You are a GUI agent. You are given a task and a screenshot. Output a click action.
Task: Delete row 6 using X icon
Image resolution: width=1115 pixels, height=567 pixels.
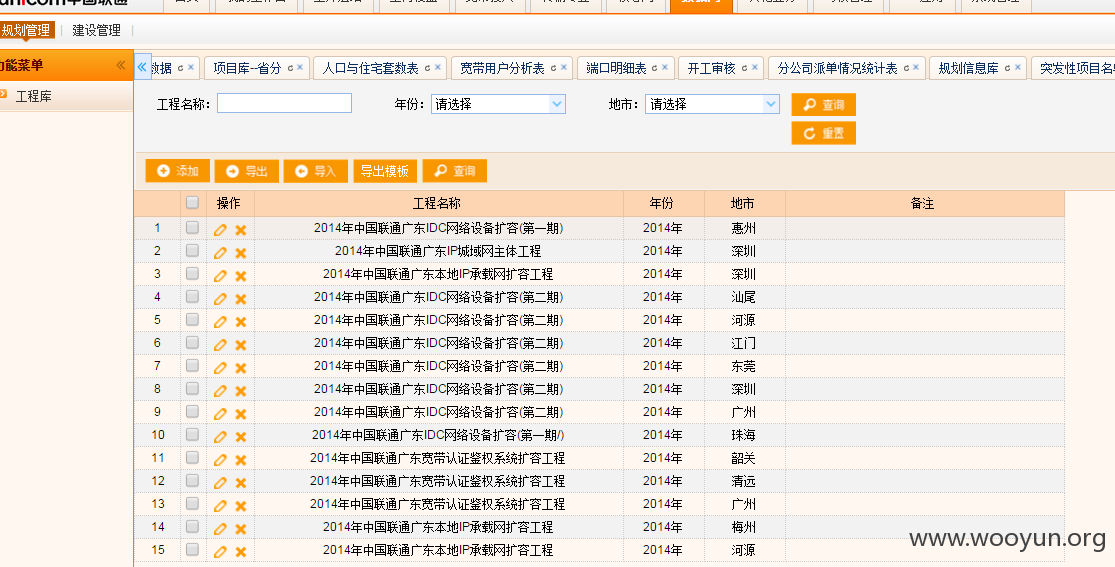[241, 344]
